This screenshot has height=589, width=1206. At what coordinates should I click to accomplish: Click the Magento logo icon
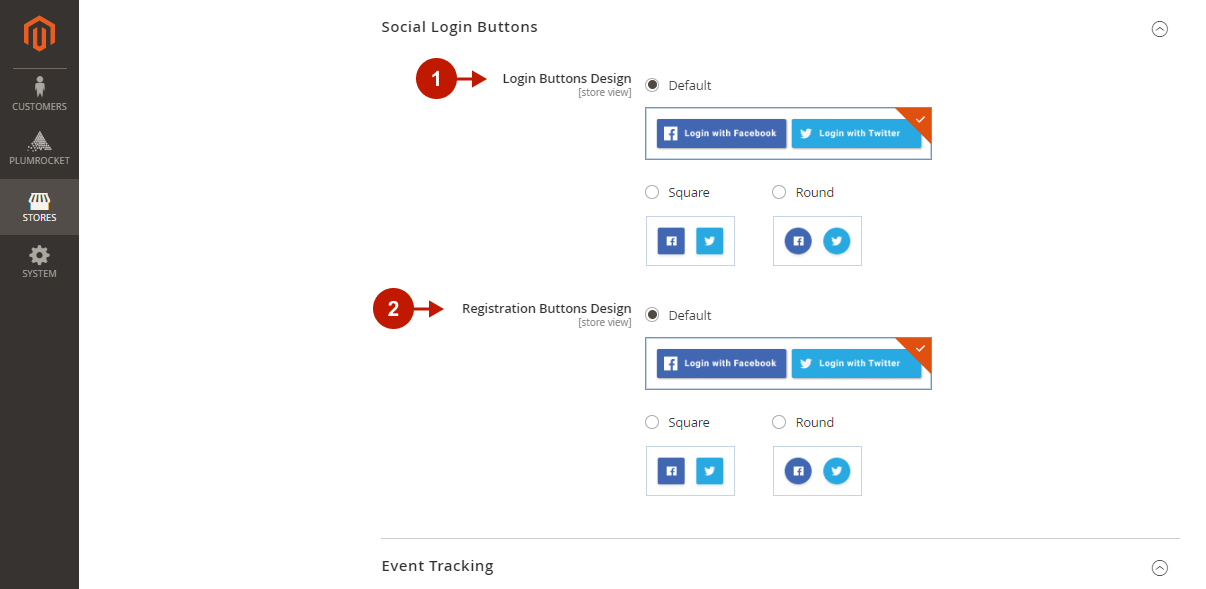[39, 34]
